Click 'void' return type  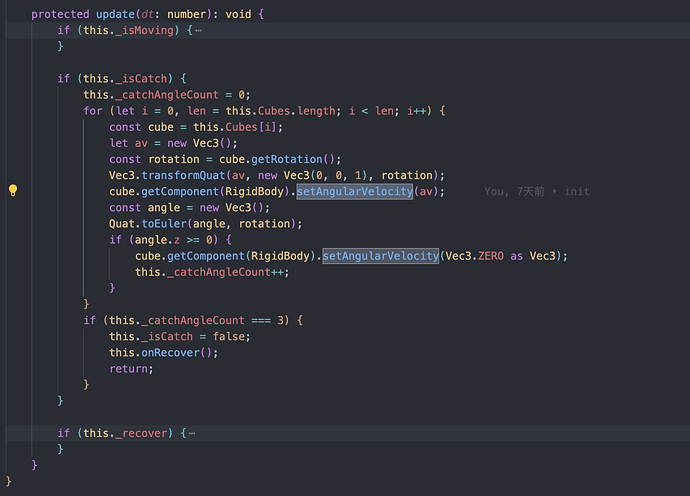[x=238, y=14]
